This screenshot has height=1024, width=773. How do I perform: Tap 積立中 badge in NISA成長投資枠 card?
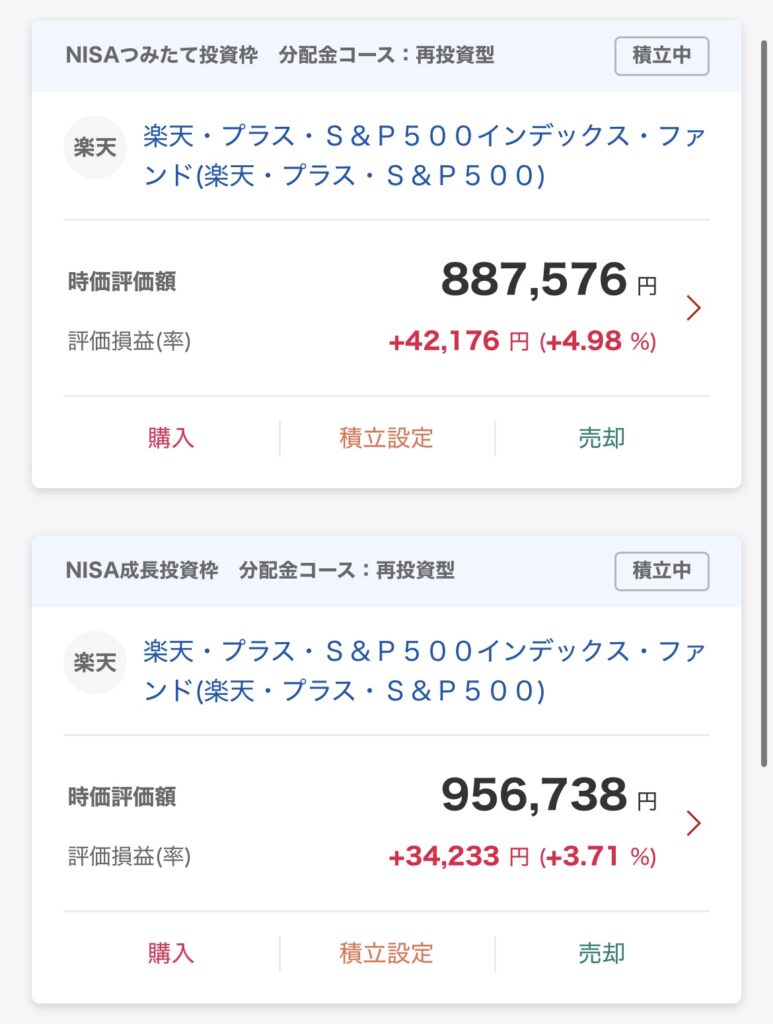[661, 571]
